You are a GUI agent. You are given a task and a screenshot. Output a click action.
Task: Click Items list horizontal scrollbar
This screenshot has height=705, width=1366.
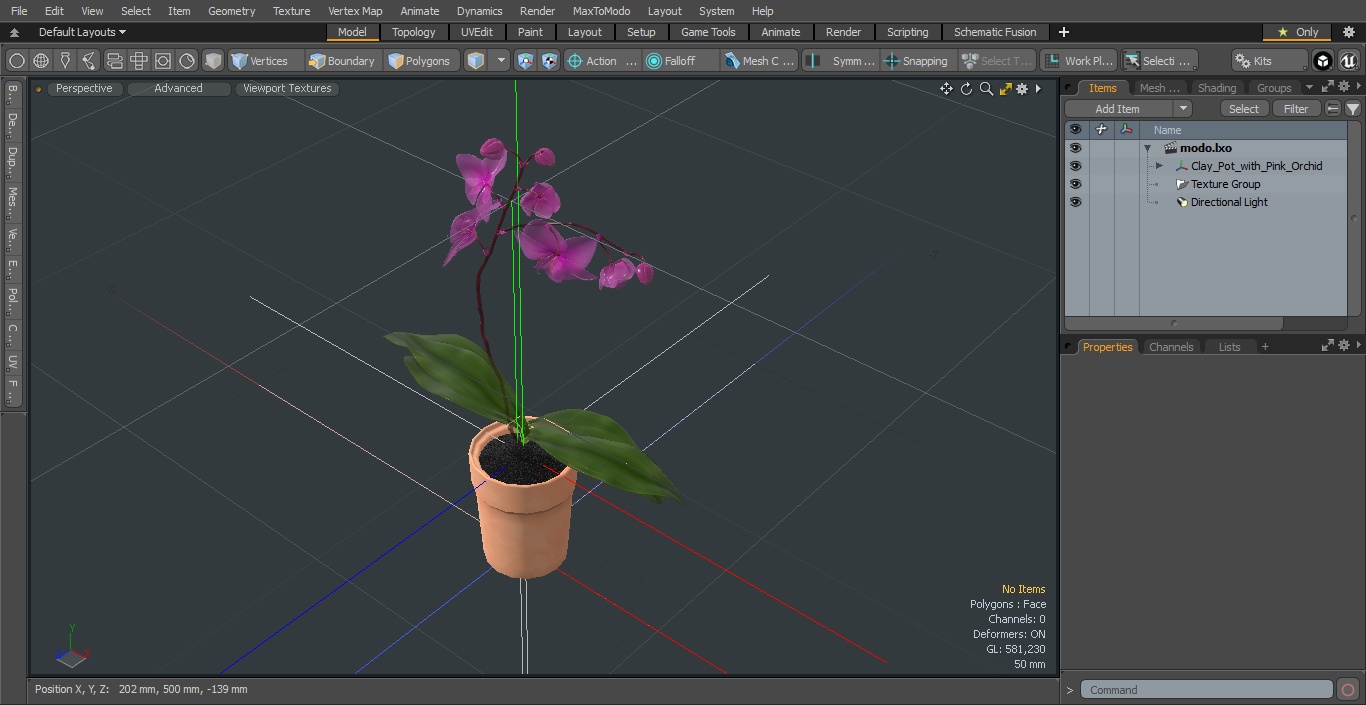(1174, 323)
